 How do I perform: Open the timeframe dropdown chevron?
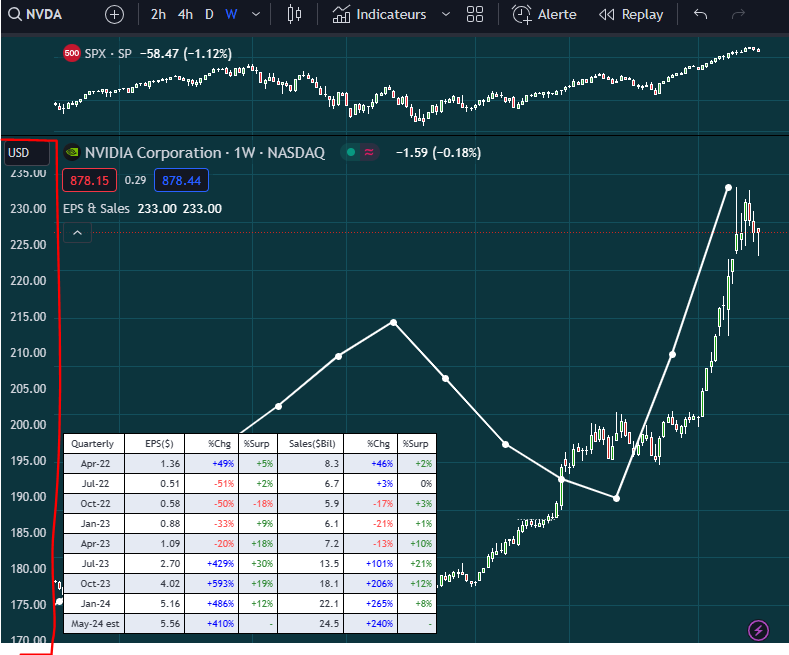256,14
